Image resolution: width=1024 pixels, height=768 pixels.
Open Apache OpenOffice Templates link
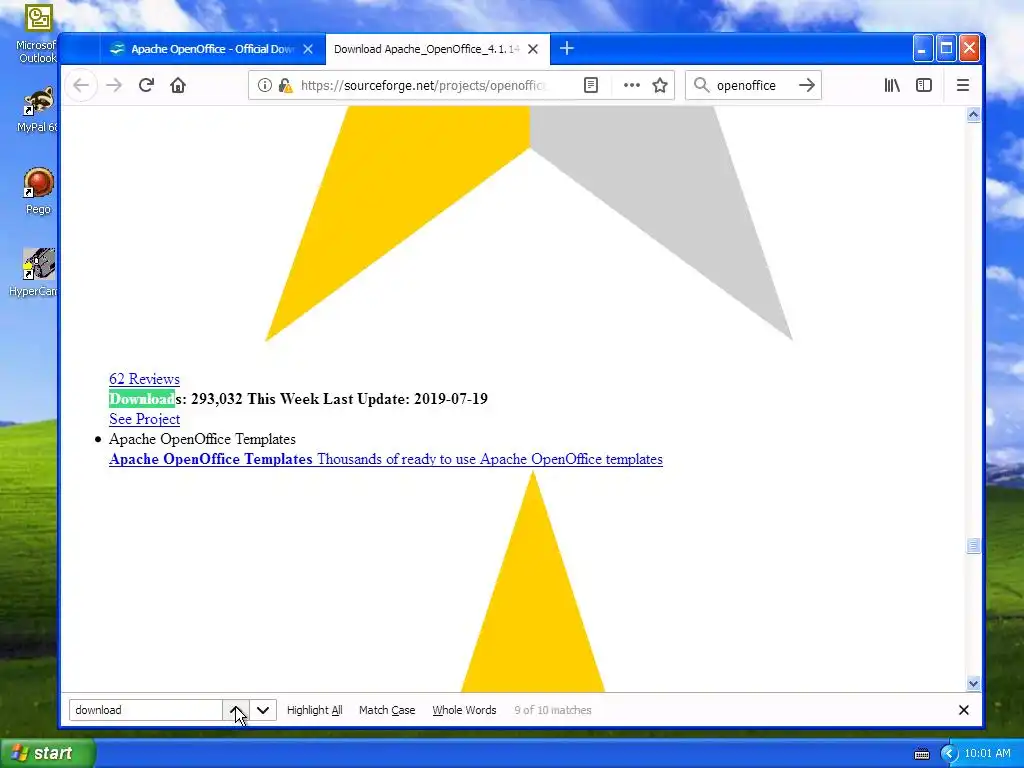point(385,459)
